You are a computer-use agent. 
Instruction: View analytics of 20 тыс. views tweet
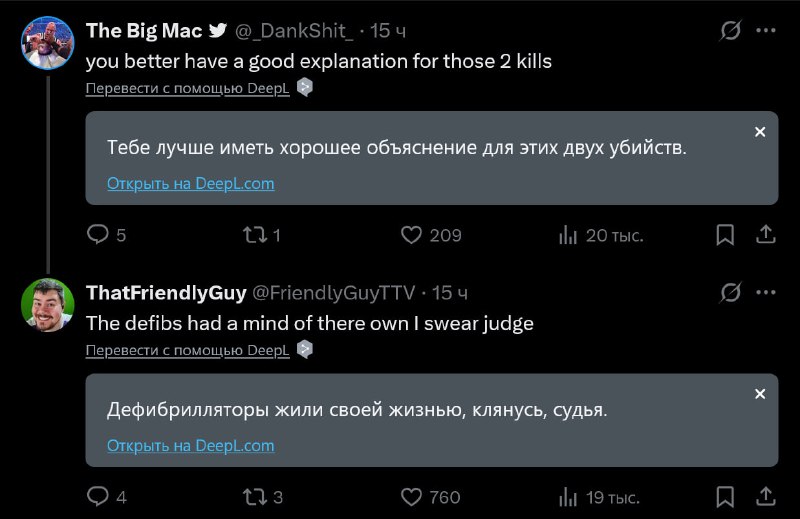(568, 235)
